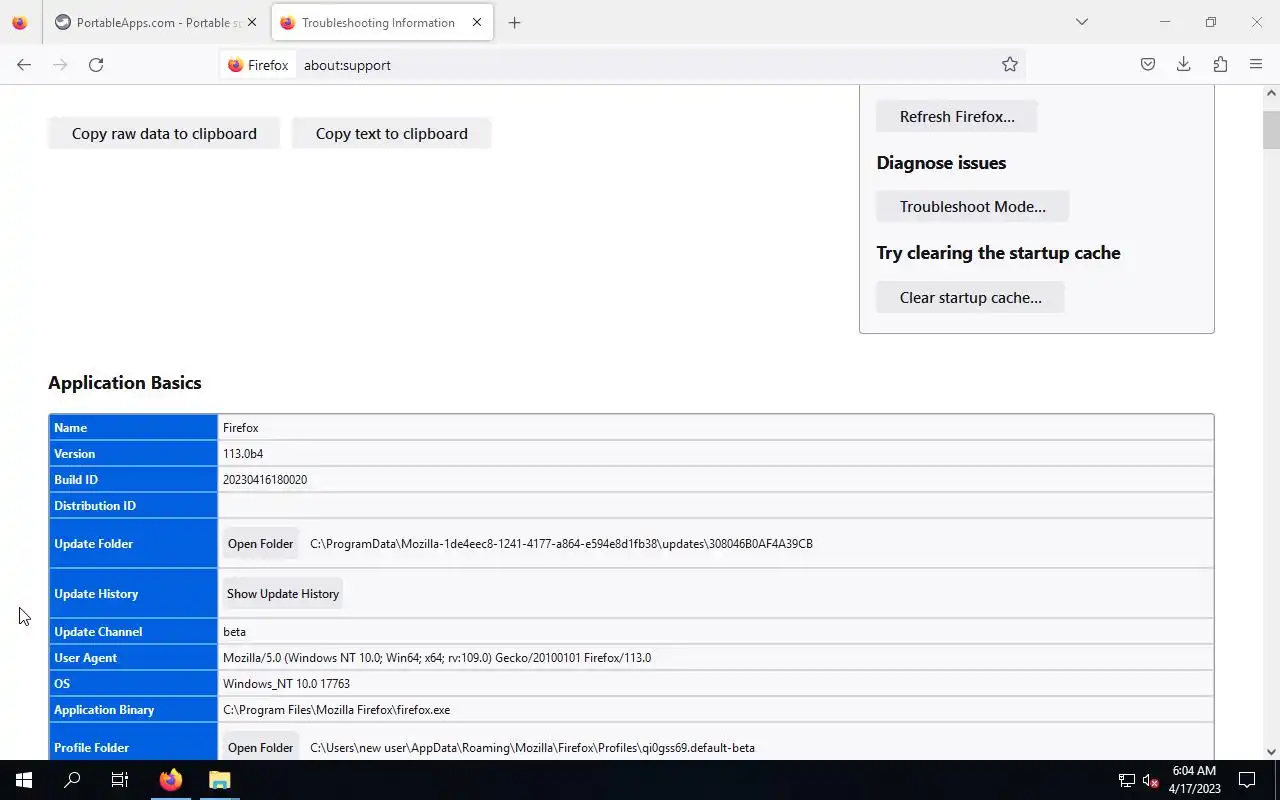Viewport: 1280px width, 800px height.
Task: Click the Clear startup cache button
Action: [971, 298]
